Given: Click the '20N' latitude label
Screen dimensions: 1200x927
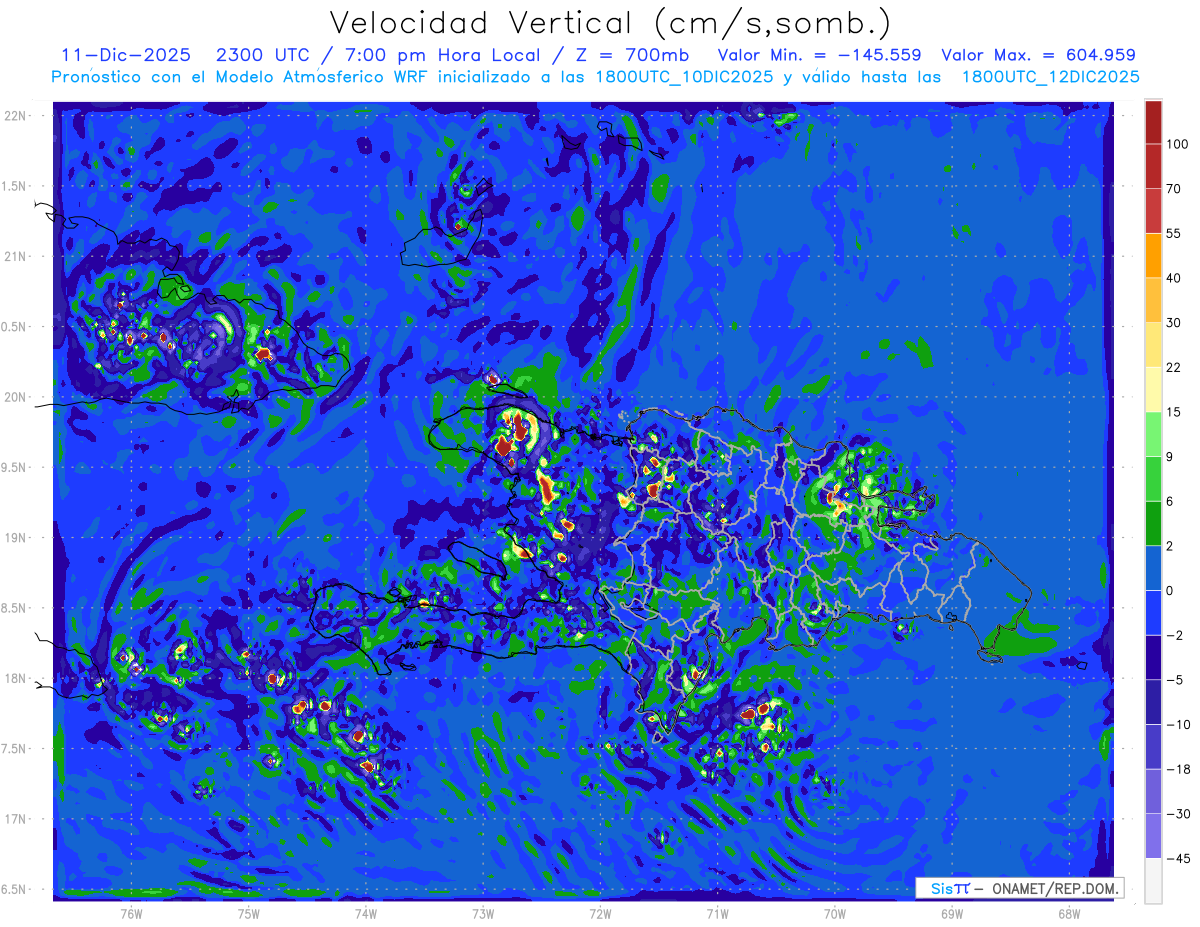Looking at the screenshot, I should click(x=16, y=397).
